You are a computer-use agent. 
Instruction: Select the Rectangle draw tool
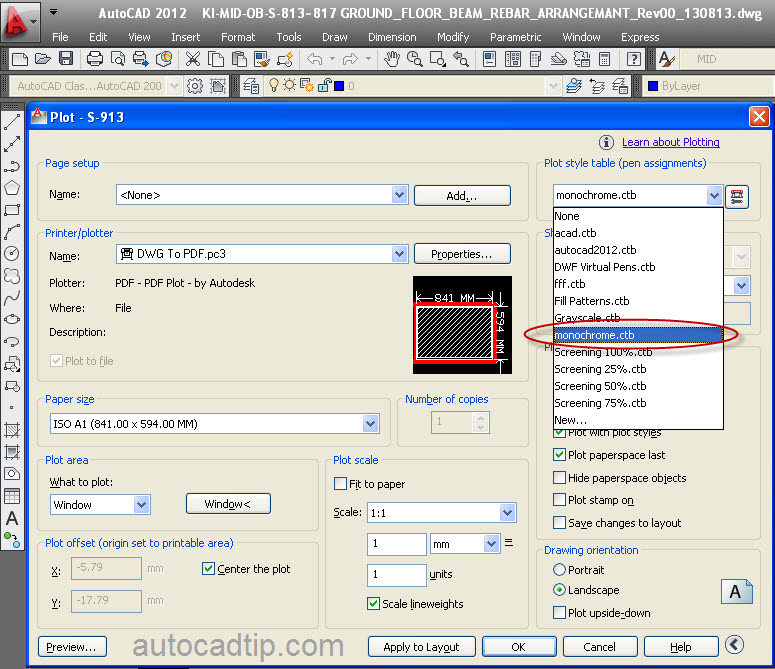coord(12,209)
